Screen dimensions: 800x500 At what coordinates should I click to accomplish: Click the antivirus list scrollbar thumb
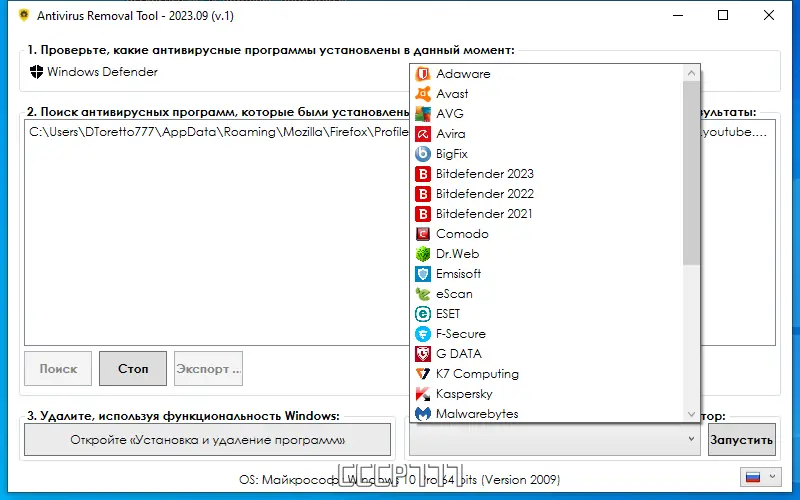point(691,173)
